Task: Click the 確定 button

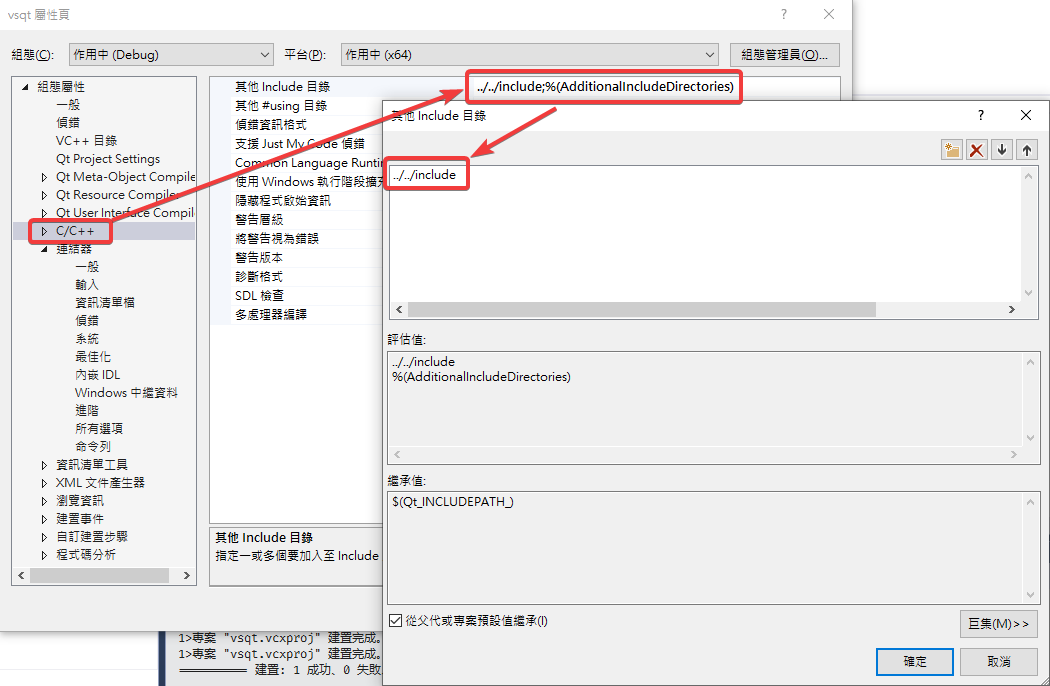Action: tap(914, 661)
